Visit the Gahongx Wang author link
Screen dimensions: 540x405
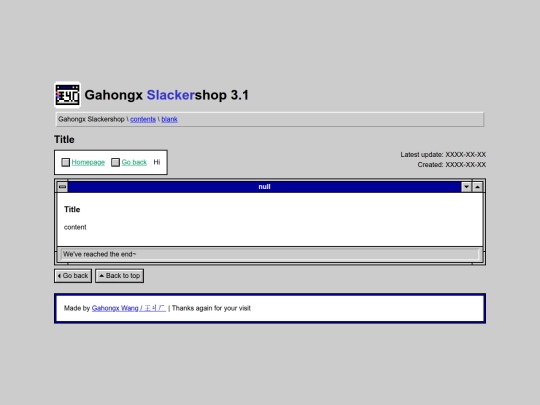click(x=129, y=308)
